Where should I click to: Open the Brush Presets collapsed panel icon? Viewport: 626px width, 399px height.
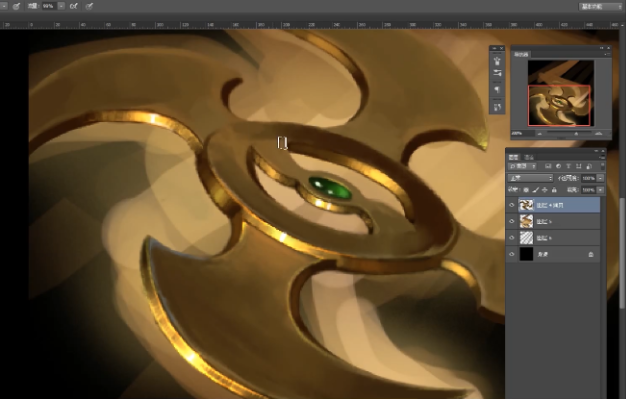click(497, 61)
